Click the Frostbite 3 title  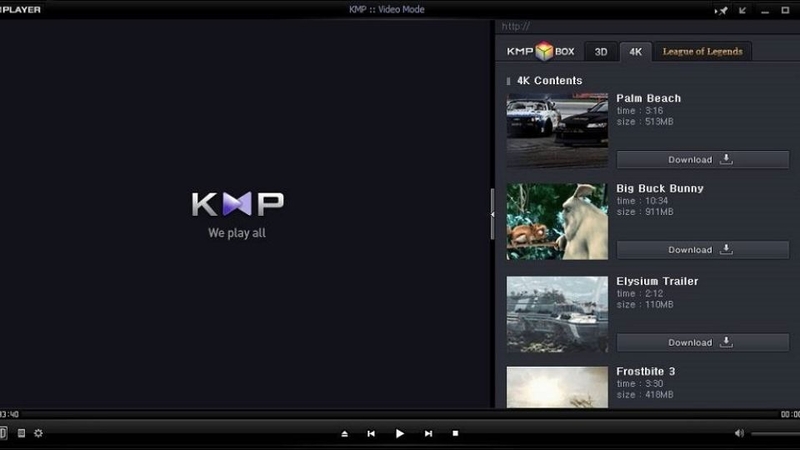pos(645,371)
